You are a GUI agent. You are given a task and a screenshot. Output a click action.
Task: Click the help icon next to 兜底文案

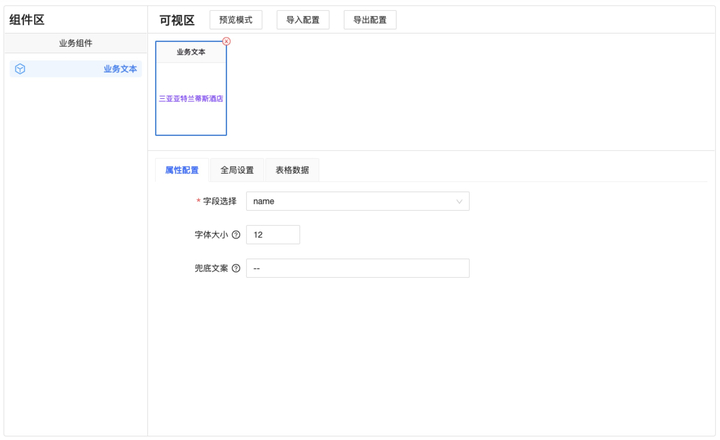(236, 269)
